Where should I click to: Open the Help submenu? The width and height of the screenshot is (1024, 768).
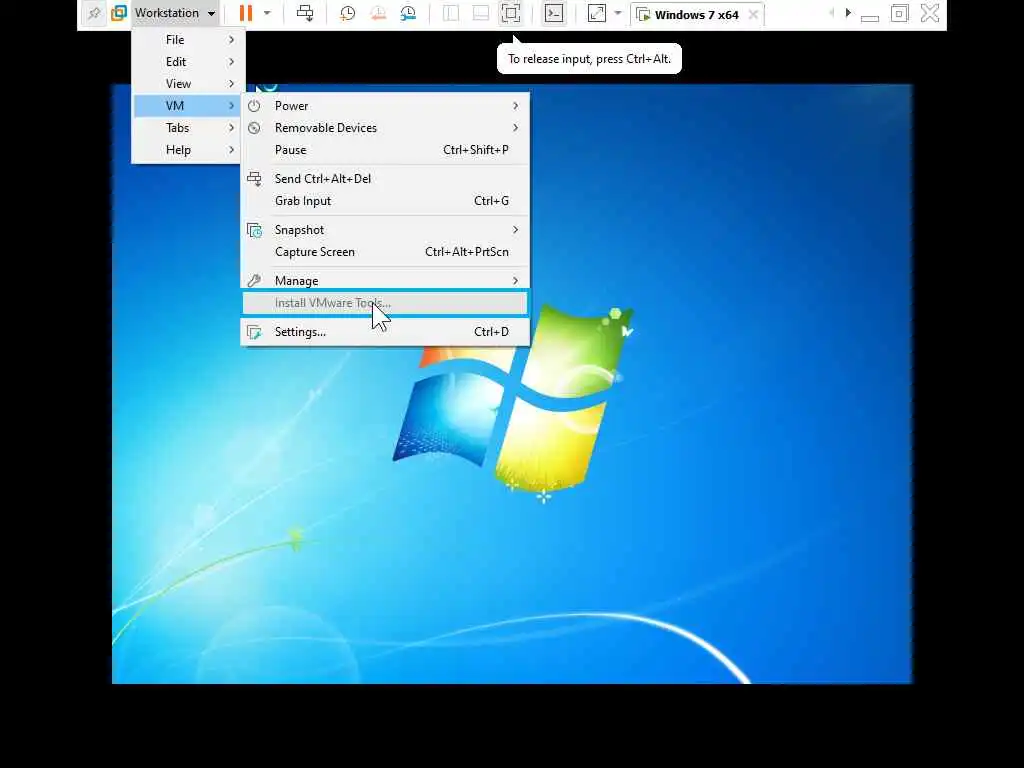(x=188, y=150)
